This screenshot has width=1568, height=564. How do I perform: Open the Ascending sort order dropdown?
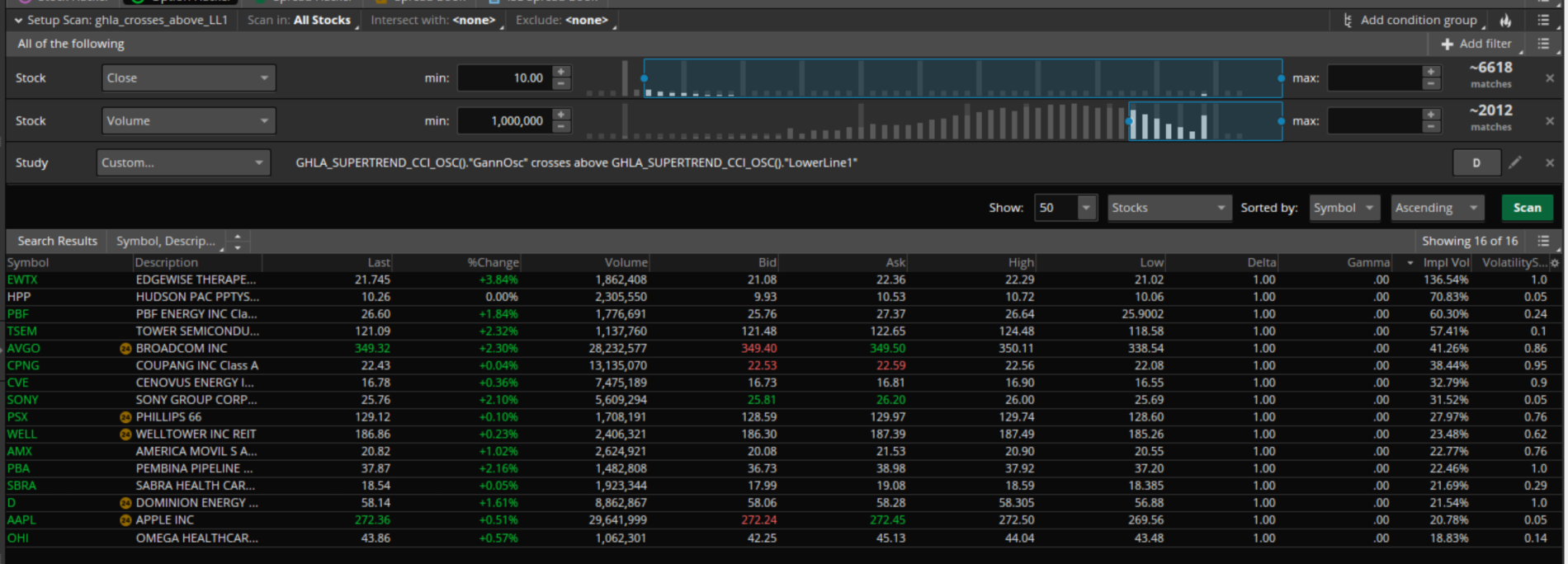coord(1437,208)
